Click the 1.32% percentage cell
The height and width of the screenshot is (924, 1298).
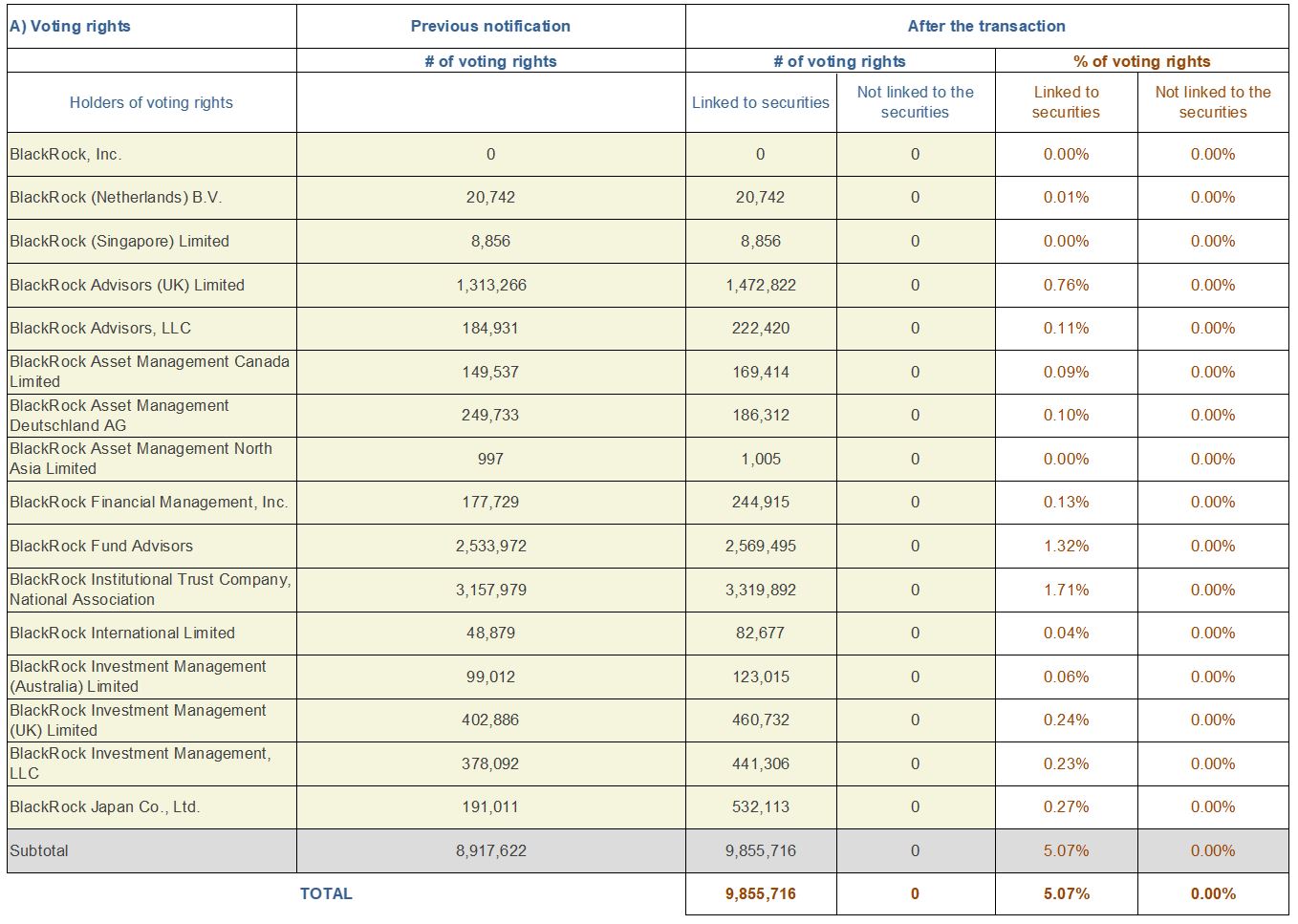pyautogui.click(x=1066, y=546)
